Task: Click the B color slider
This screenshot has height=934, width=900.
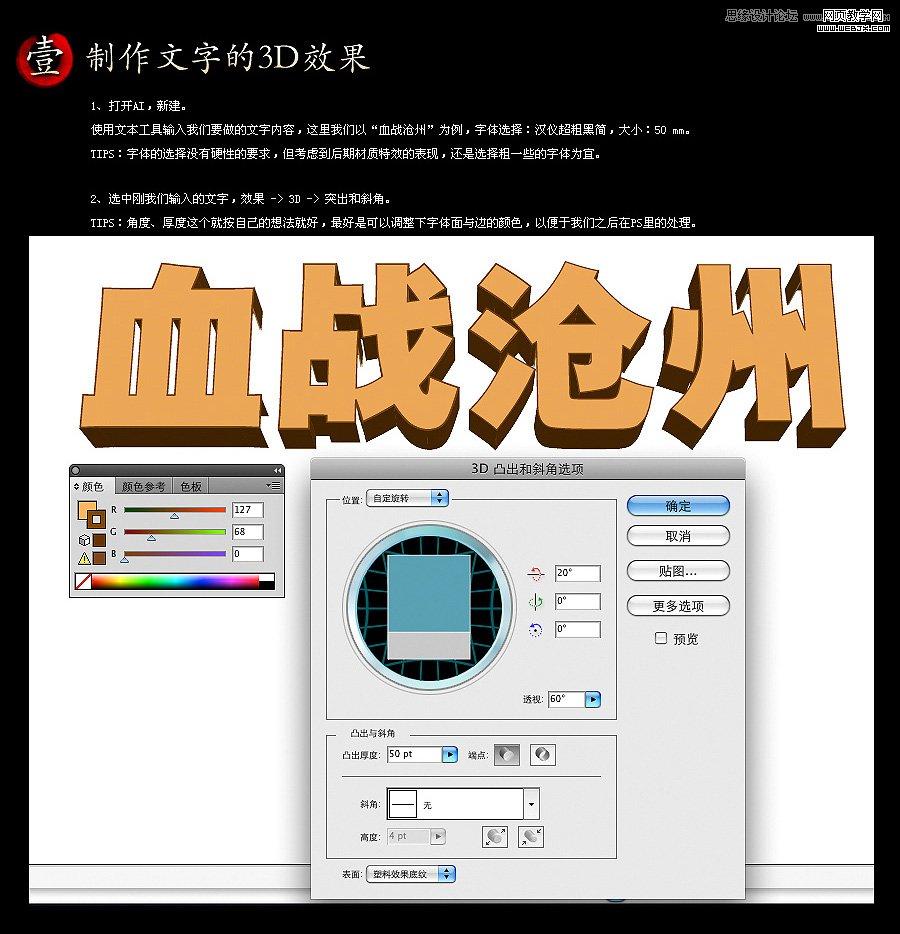Action: point(175,554)
